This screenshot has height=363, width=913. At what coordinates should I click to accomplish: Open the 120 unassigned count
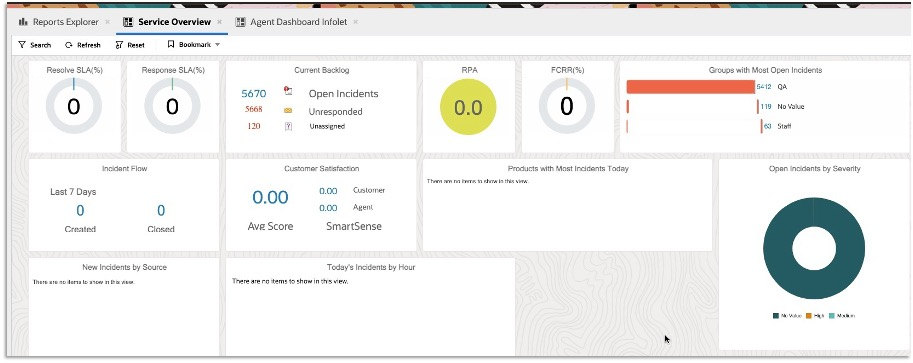254,126
